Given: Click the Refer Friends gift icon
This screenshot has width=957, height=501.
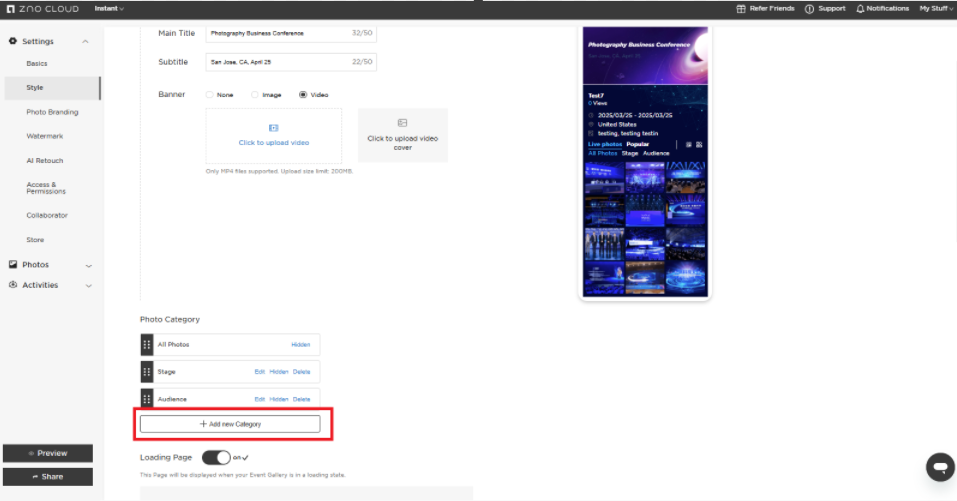Looking at the screenshot, I should (x=741, y=9).
